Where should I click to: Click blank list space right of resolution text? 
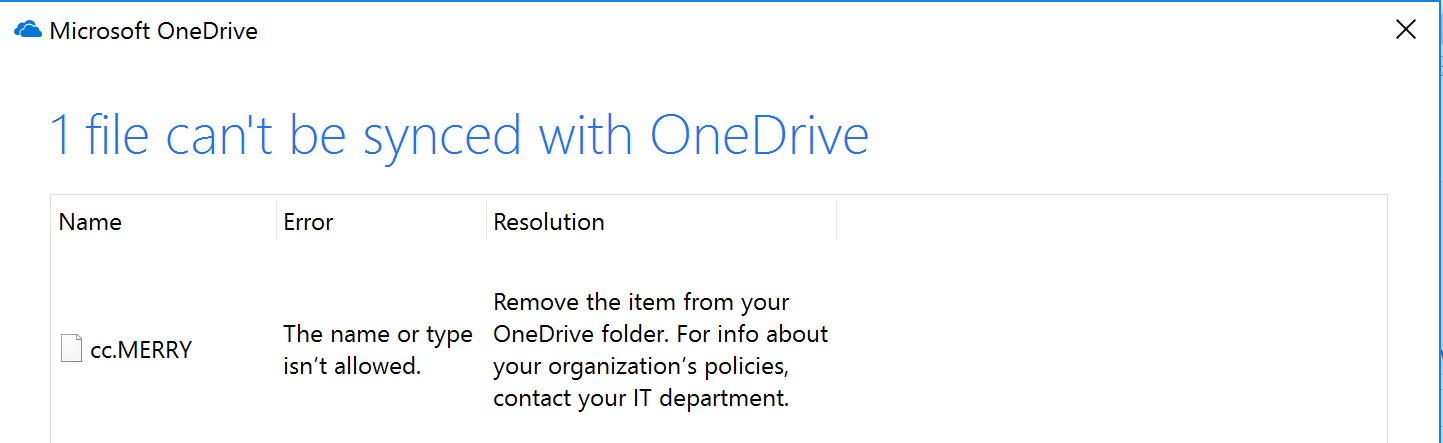click(x=1110, y=350)
